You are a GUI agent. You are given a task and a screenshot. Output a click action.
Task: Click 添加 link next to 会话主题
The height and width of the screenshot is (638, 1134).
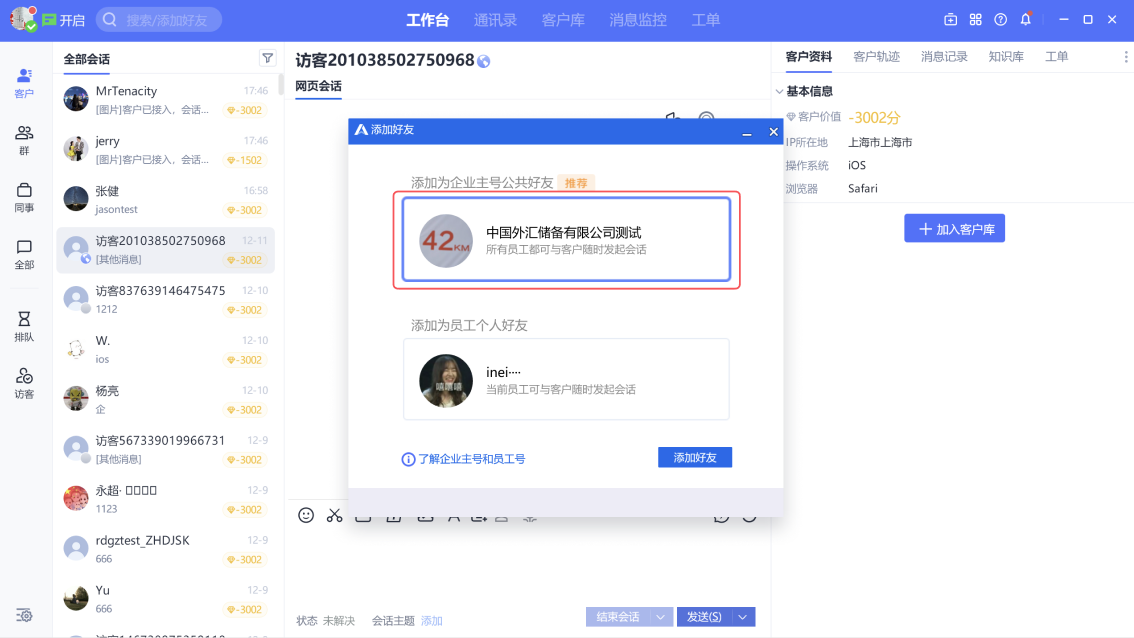point(432,621)
